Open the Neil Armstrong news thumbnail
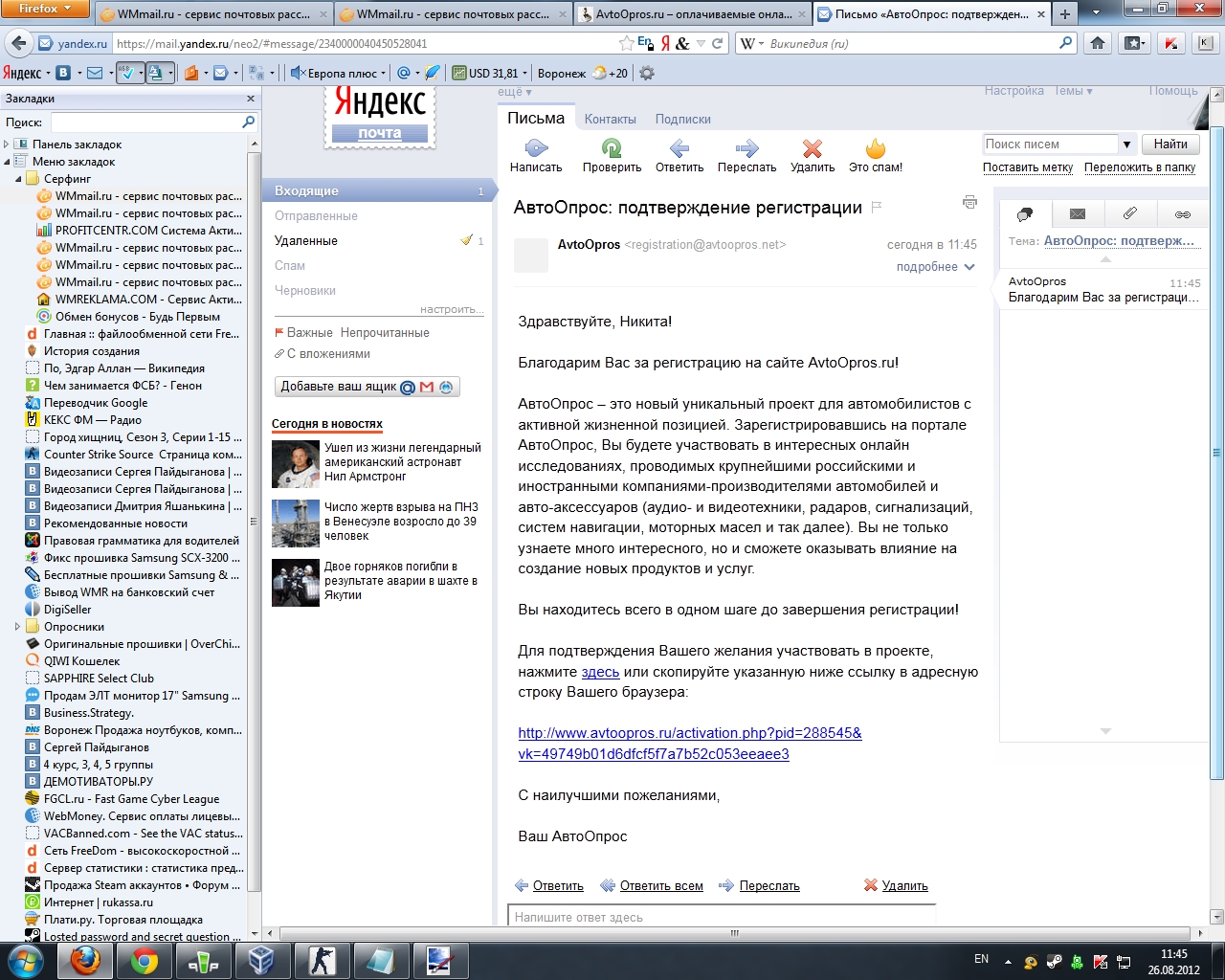This screenshot has width=1225, height=980. coord(296,464)
